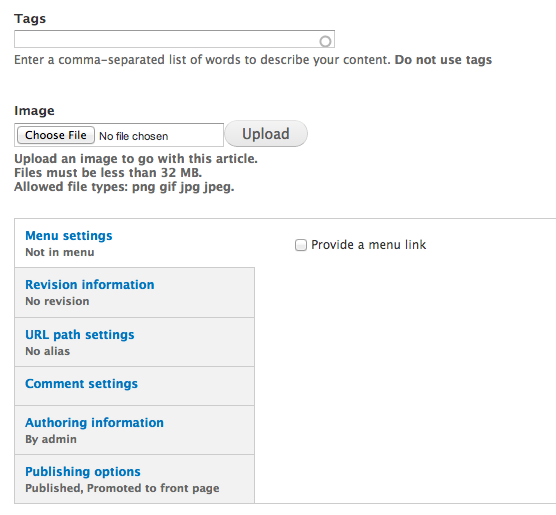Tick the Provide a menu link checkbox
Screen dimensions: 556x515
click(301, 245)
